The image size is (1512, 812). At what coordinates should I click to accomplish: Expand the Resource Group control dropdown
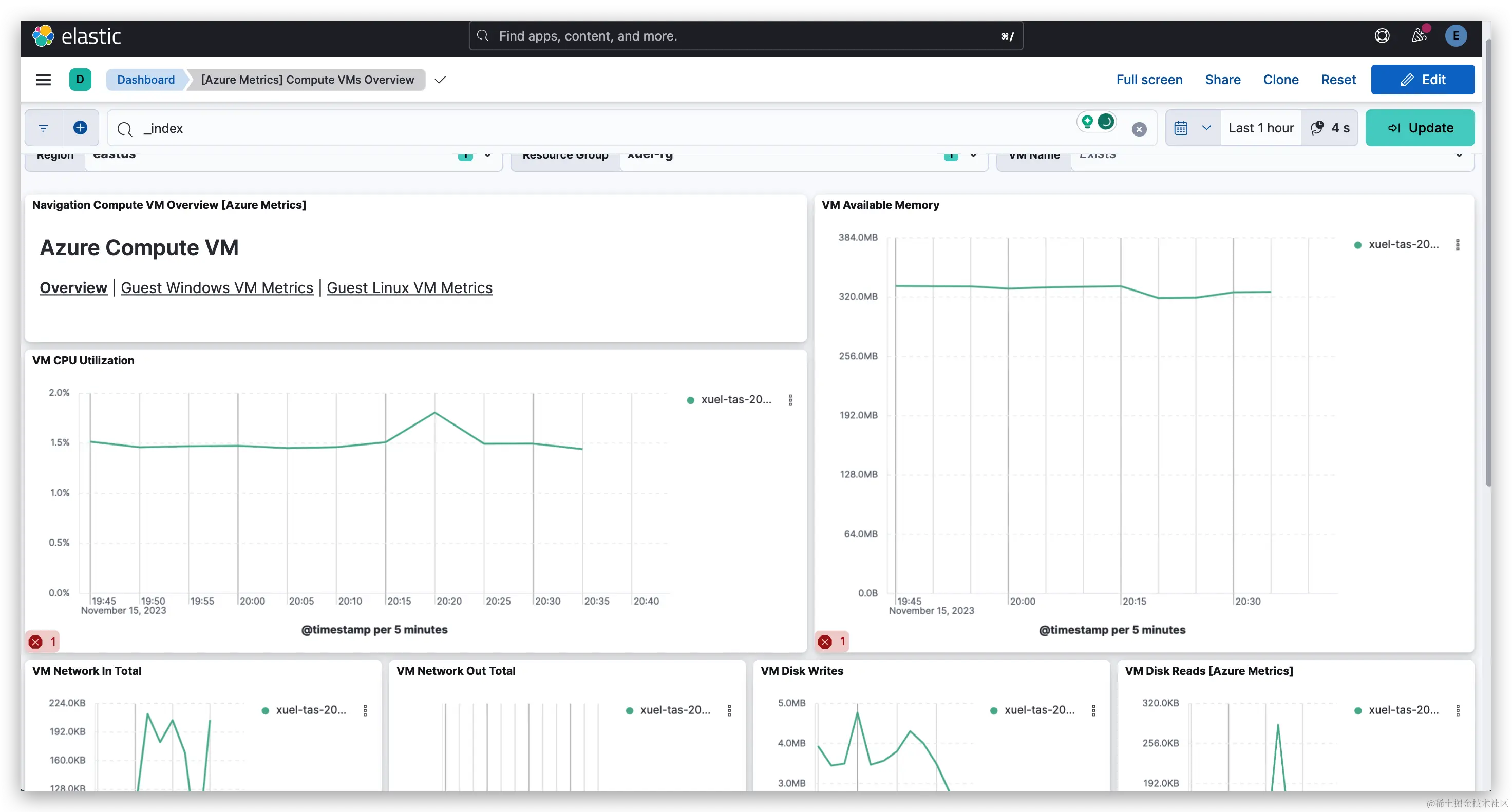point(973,156)
